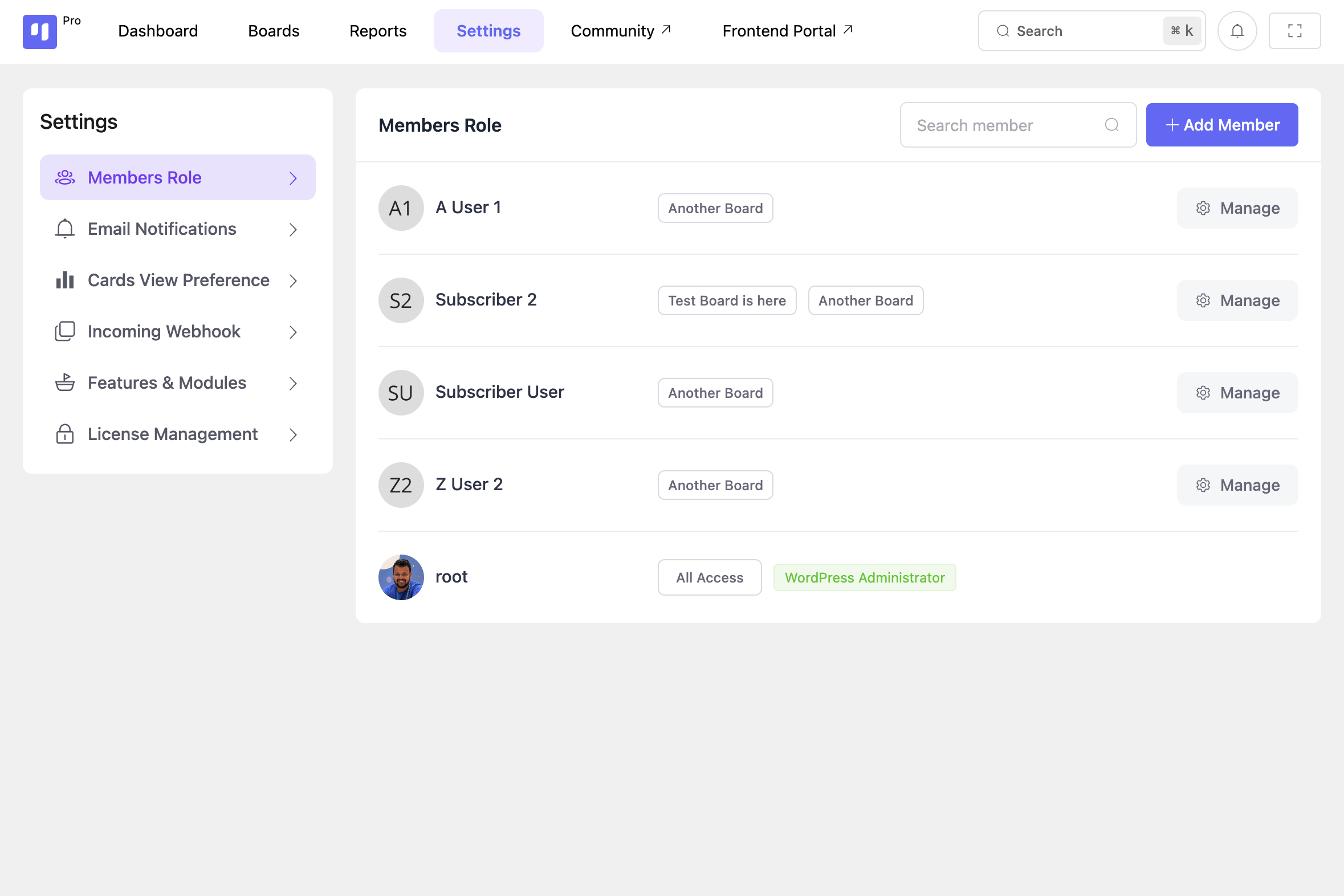
Task: Click root user's profile photo
Action: 401,577
